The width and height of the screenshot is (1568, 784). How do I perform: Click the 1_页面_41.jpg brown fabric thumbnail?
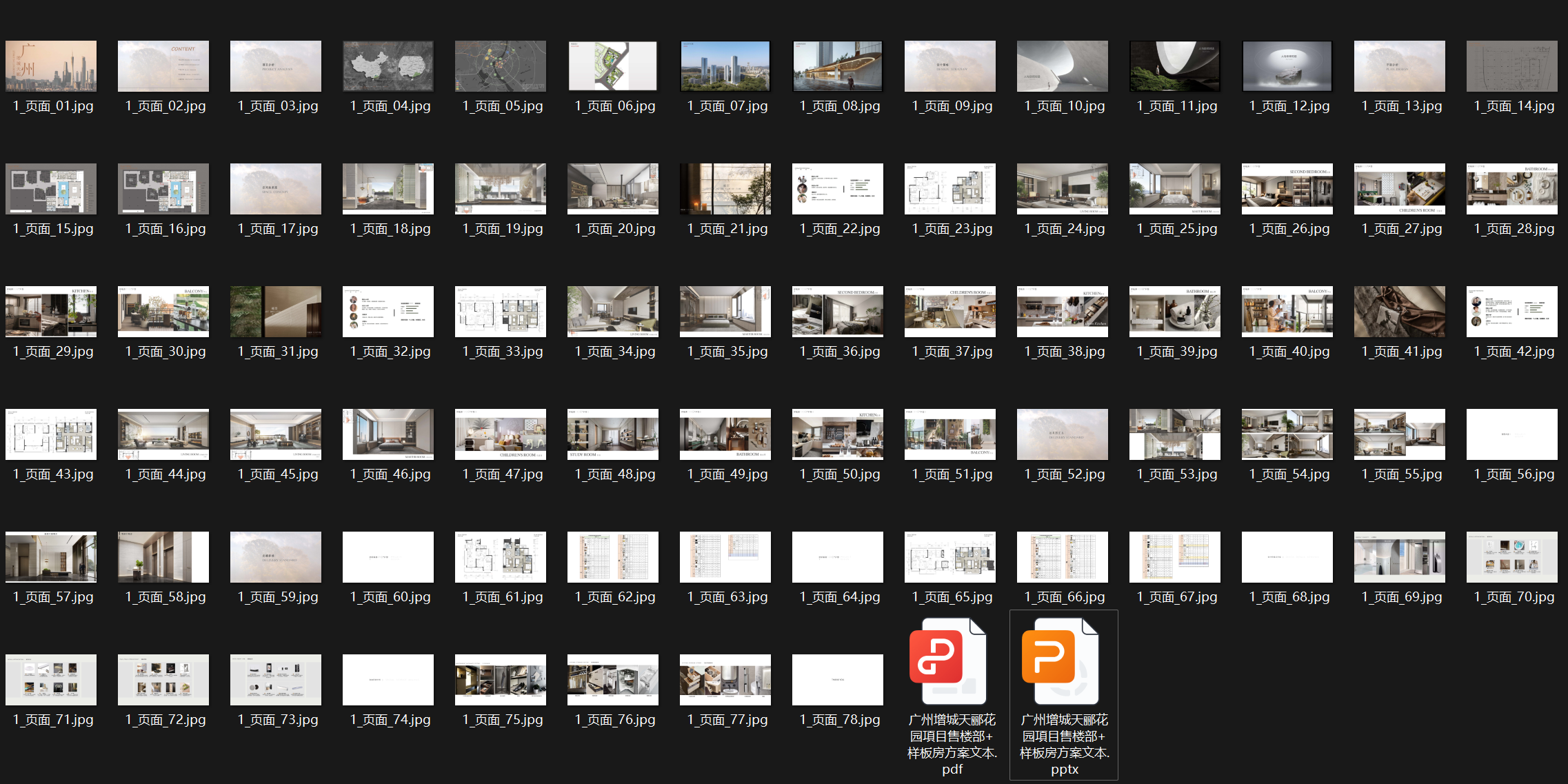[1400, 312]
